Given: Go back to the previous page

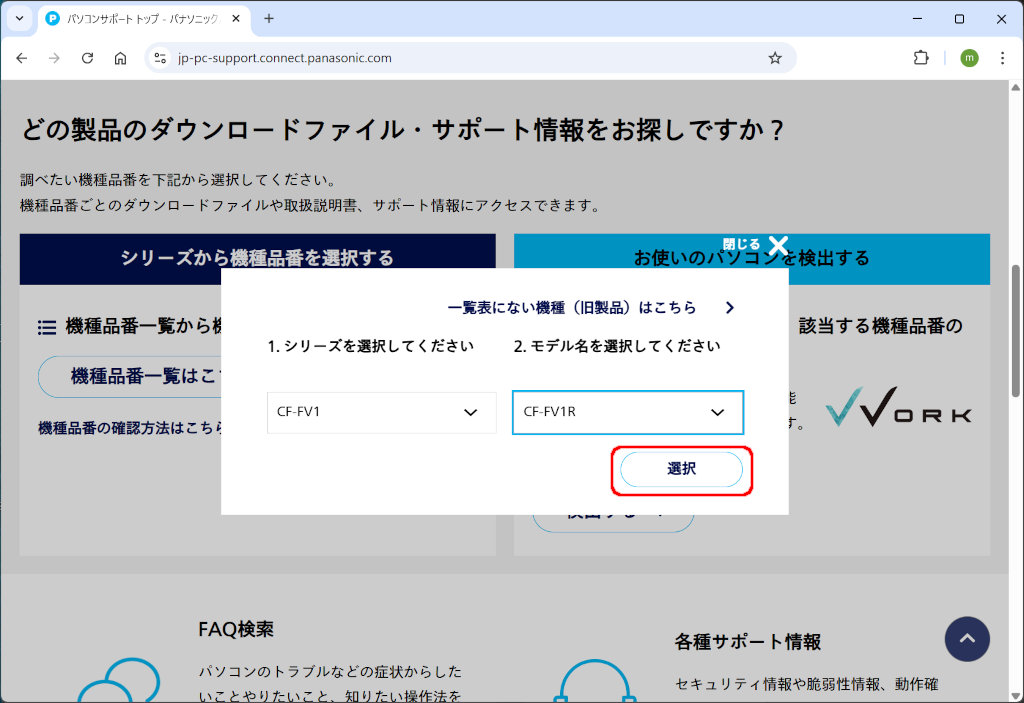Looking at the screenshot, I should [x=22, y=58].
